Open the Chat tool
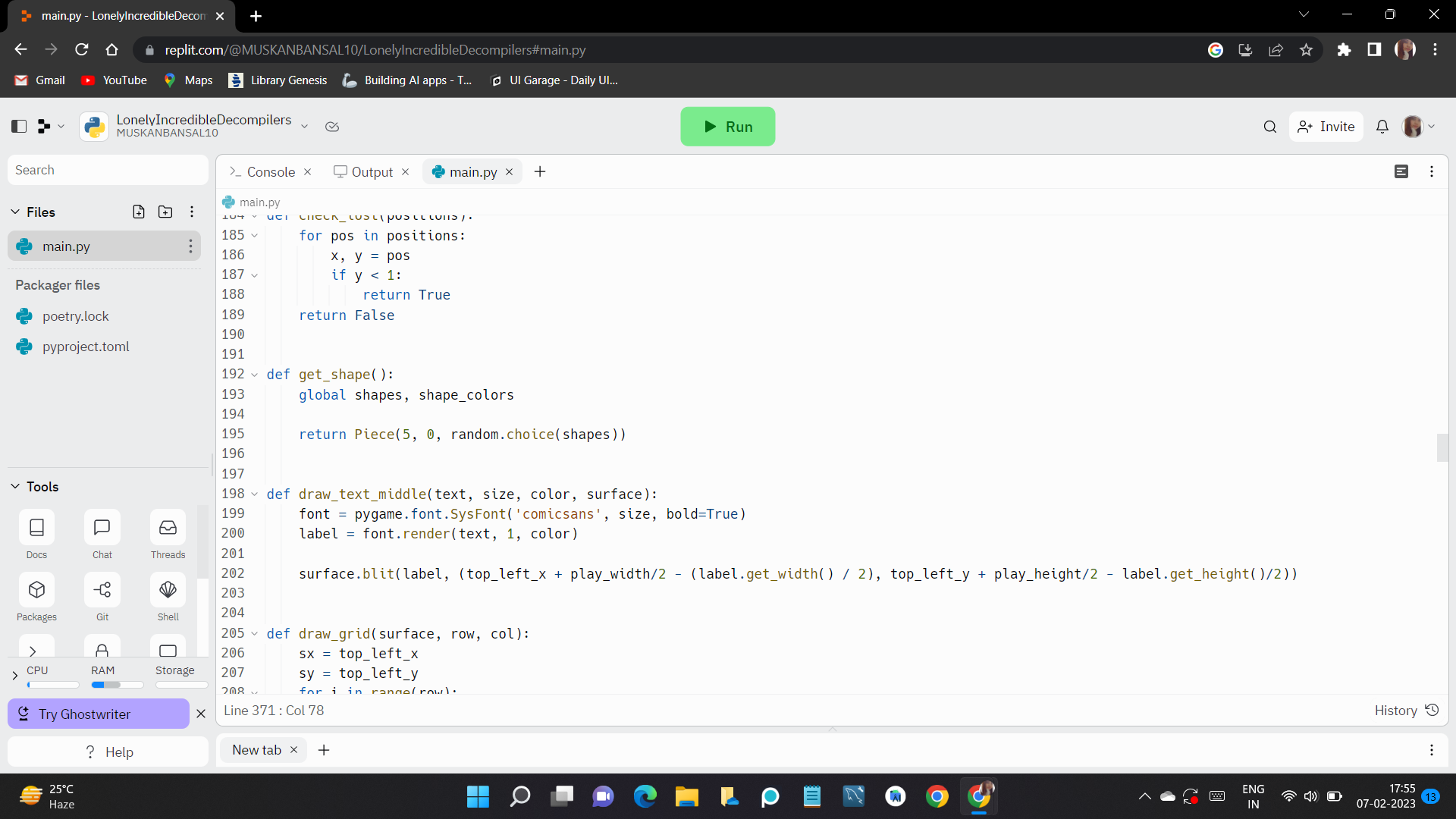1456x819 pixels. 102,535
